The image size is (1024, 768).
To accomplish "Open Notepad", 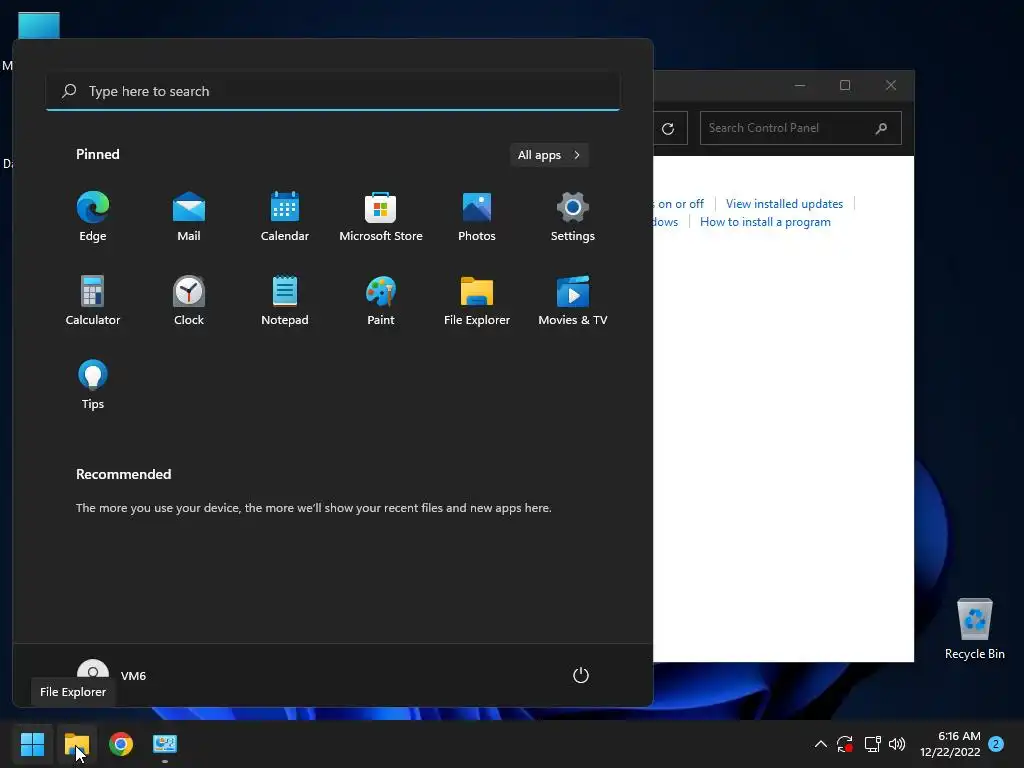I will click(x=285, y=300).
